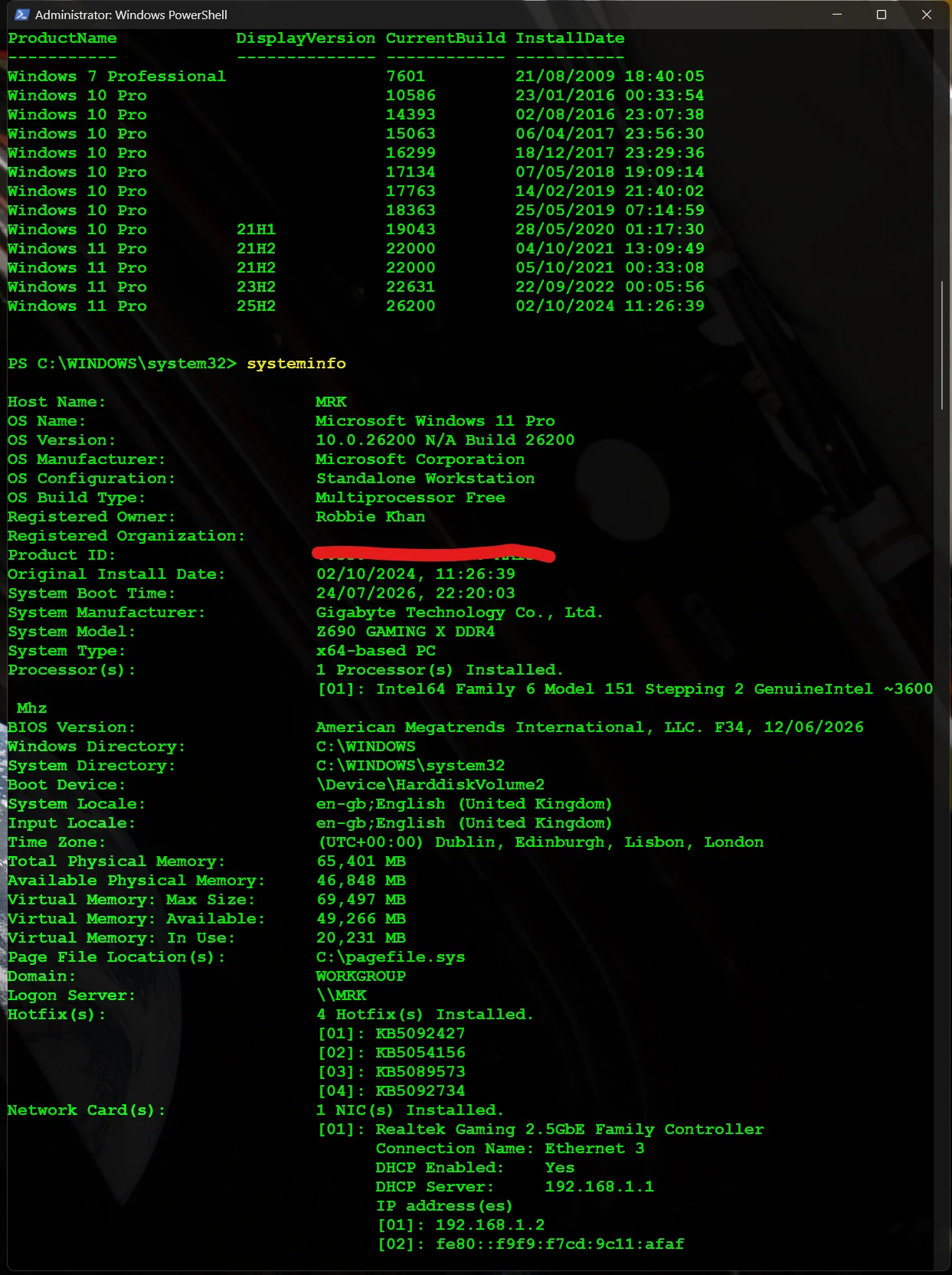Click boot device '\Device\HarddiskVolume2'
Viewport: 952px width, 1275px height.
point(430,785)
